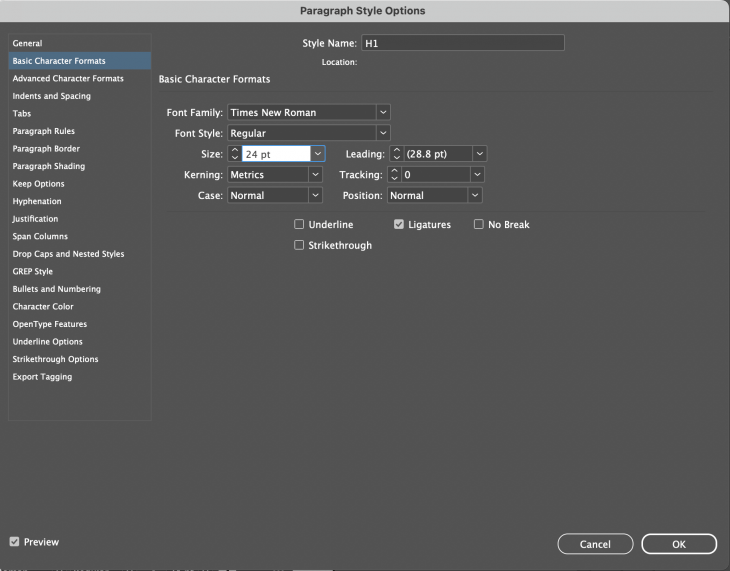This screenshot has width=730, height=571.
Task: Adjust the Tracking stepper arrows
Action: point(396,175)
